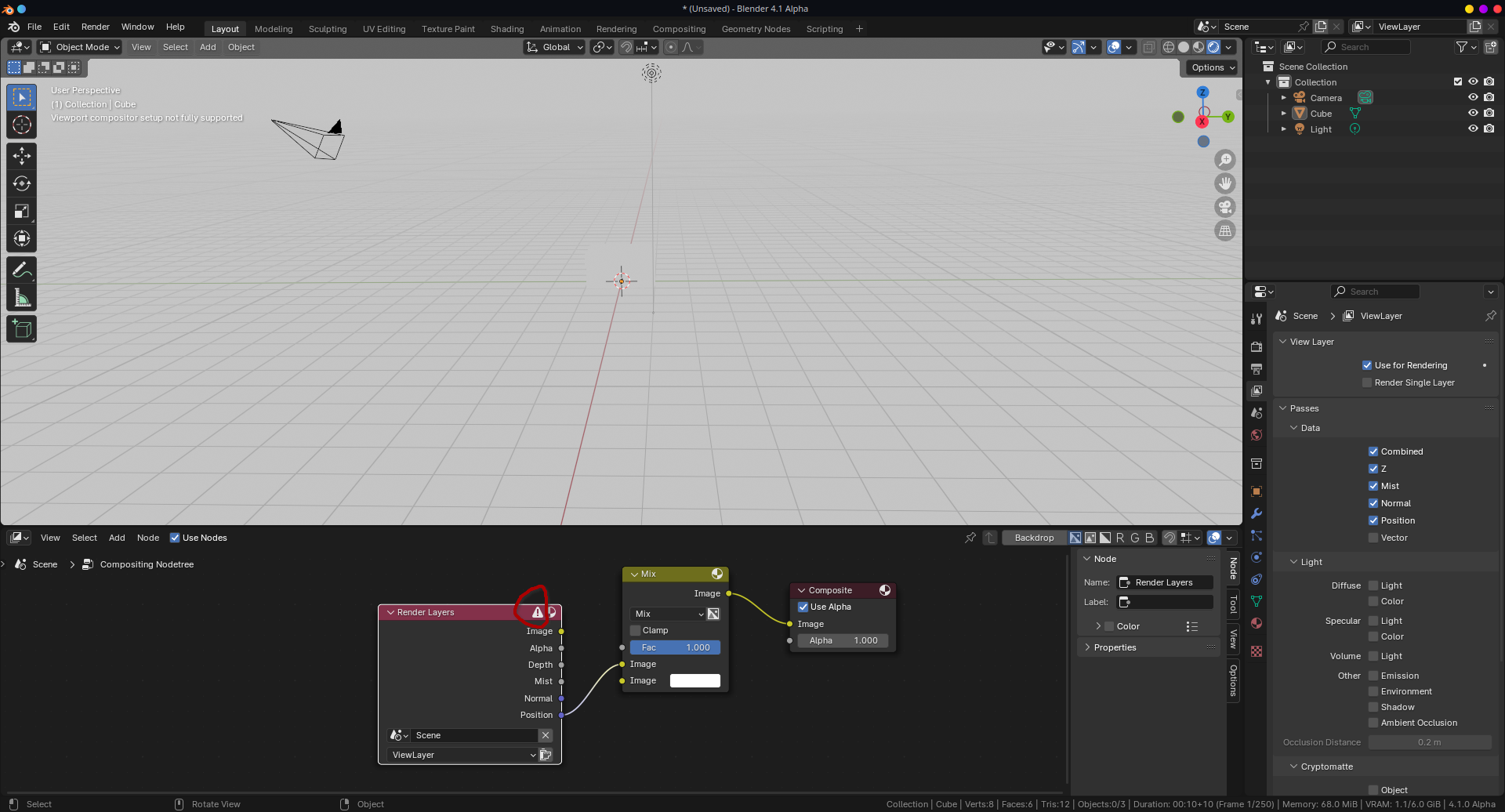Click the Backdrop button

pos(1034,538)
